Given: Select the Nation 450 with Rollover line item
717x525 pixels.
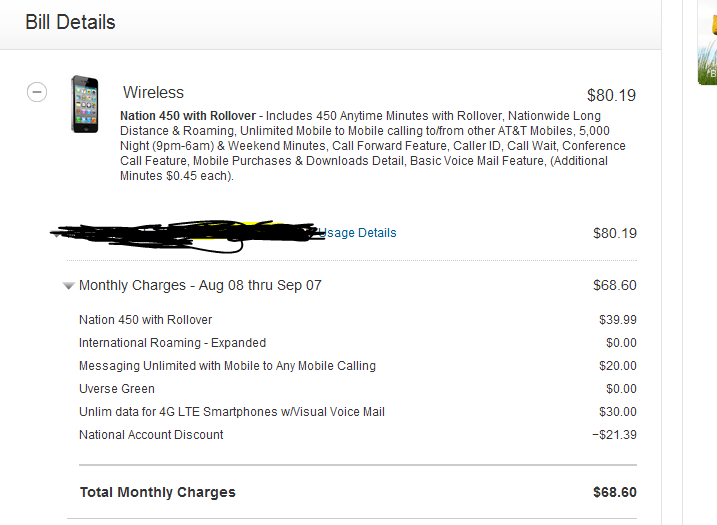Looking at the screenshot, I should [145, 320].
